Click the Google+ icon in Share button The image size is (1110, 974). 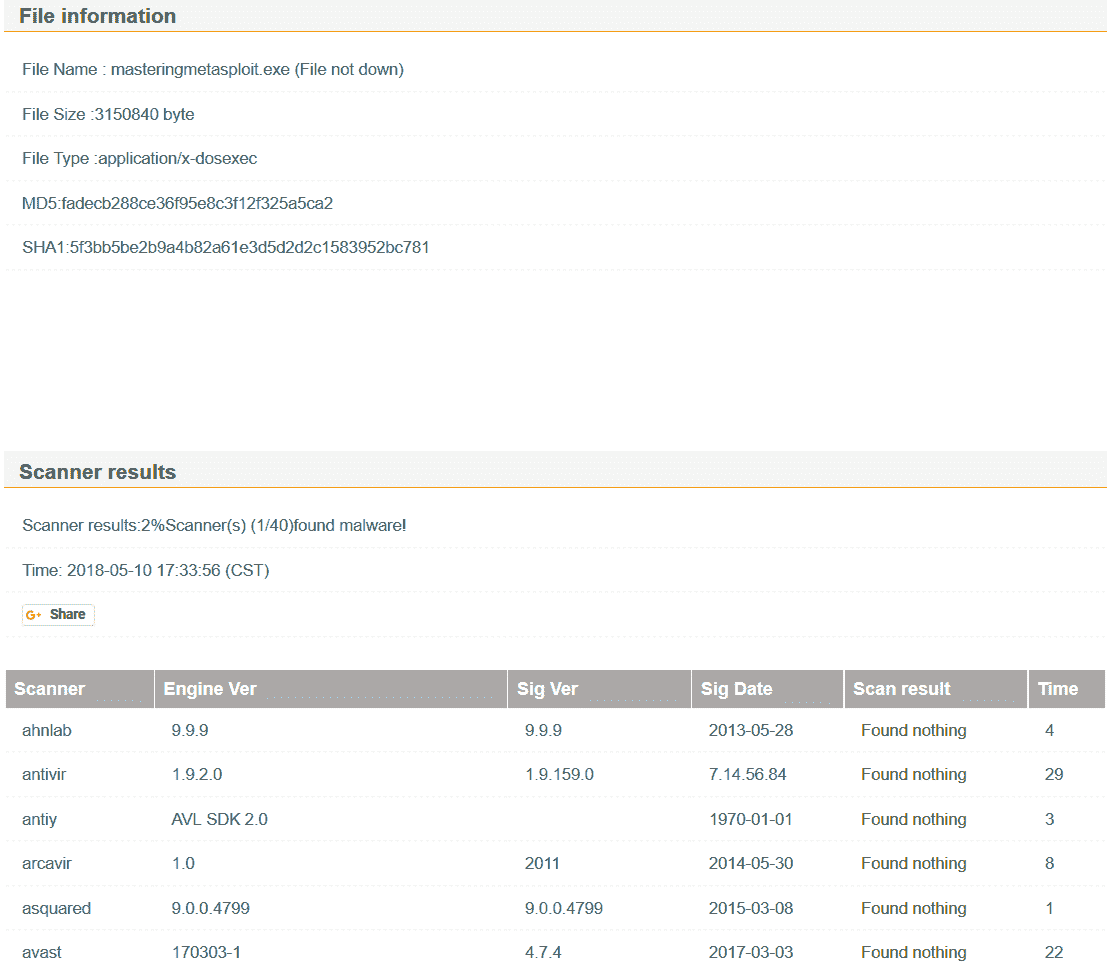point(33,615)
